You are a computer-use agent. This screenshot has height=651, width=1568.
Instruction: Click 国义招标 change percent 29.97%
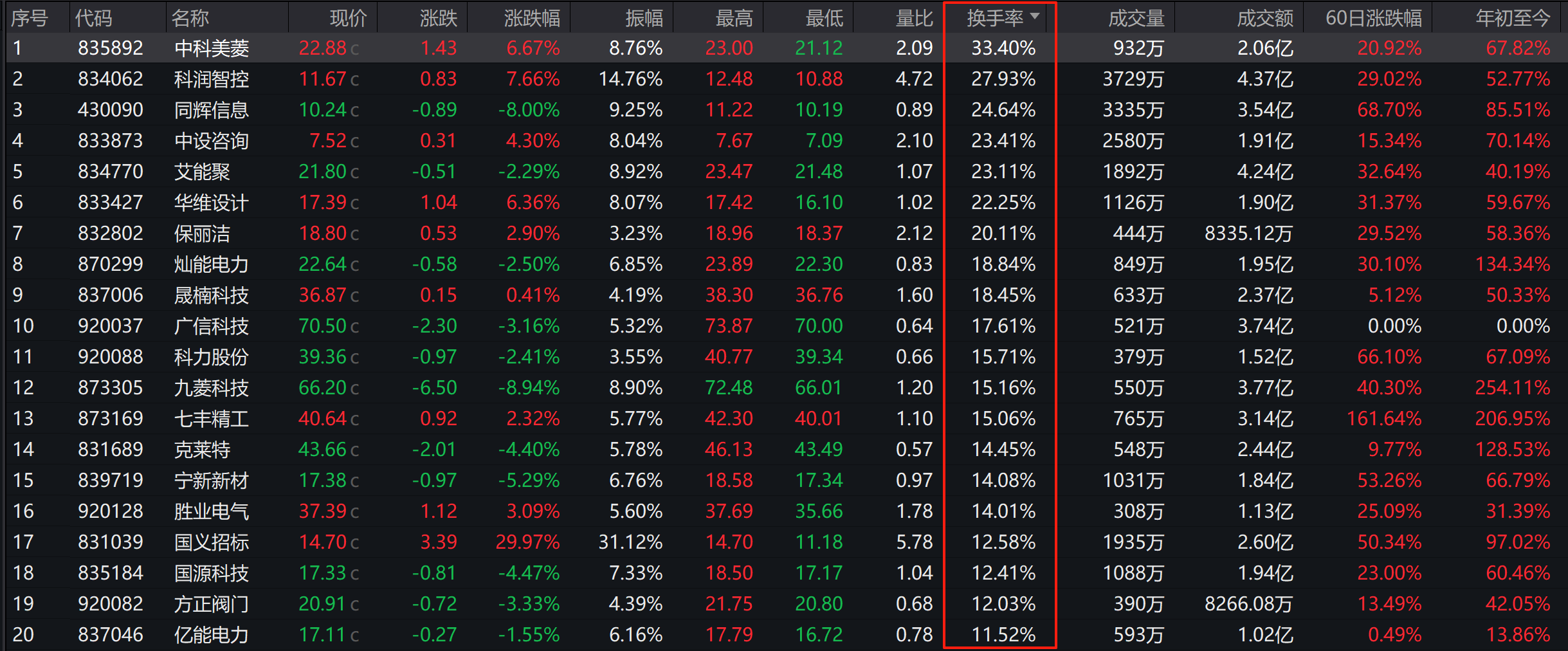click(527, 542)
